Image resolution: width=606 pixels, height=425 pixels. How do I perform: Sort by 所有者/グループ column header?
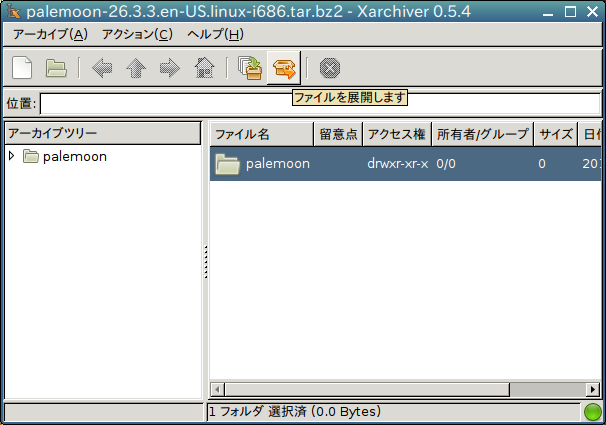(x=483, y=134)
